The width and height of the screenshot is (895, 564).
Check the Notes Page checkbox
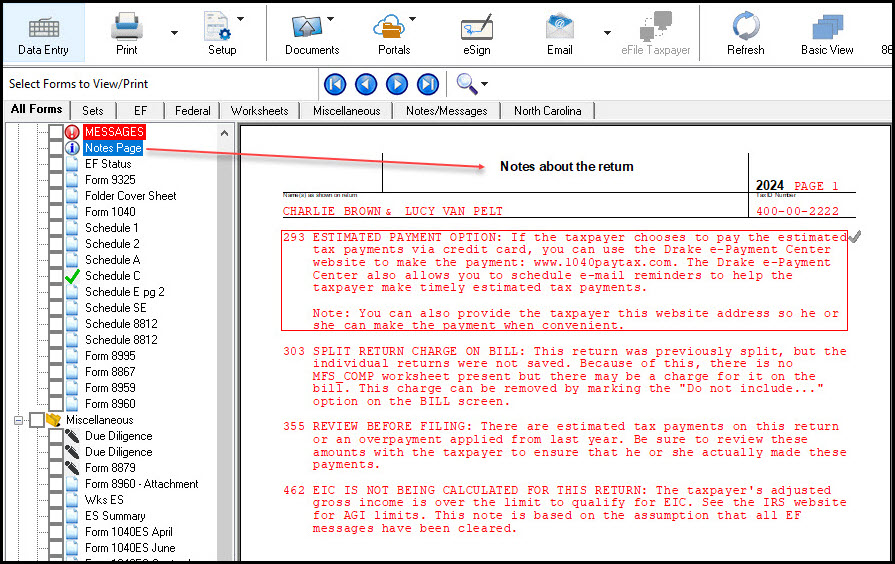click(x=55, y=148)
